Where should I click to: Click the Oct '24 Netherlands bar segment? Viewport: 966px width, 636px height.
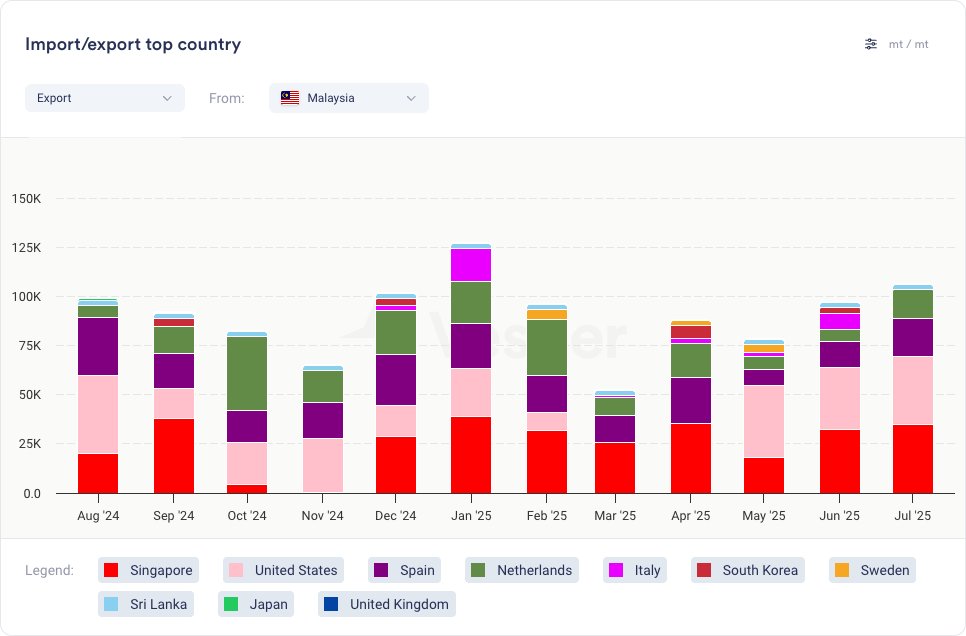pyautogui.click(x=247, y=373)
